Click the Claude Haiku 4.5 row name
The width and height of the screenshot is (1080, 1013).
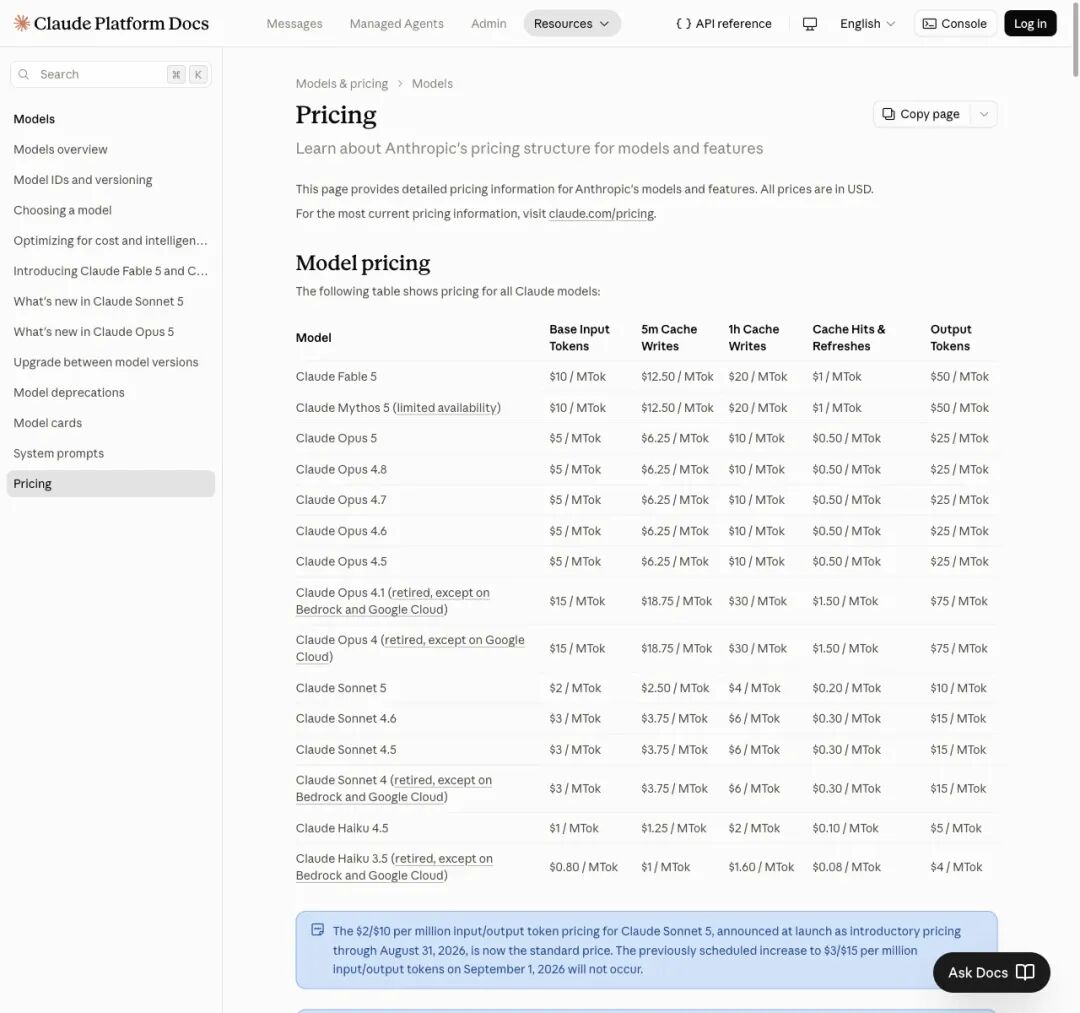click(x=342, y=828)
